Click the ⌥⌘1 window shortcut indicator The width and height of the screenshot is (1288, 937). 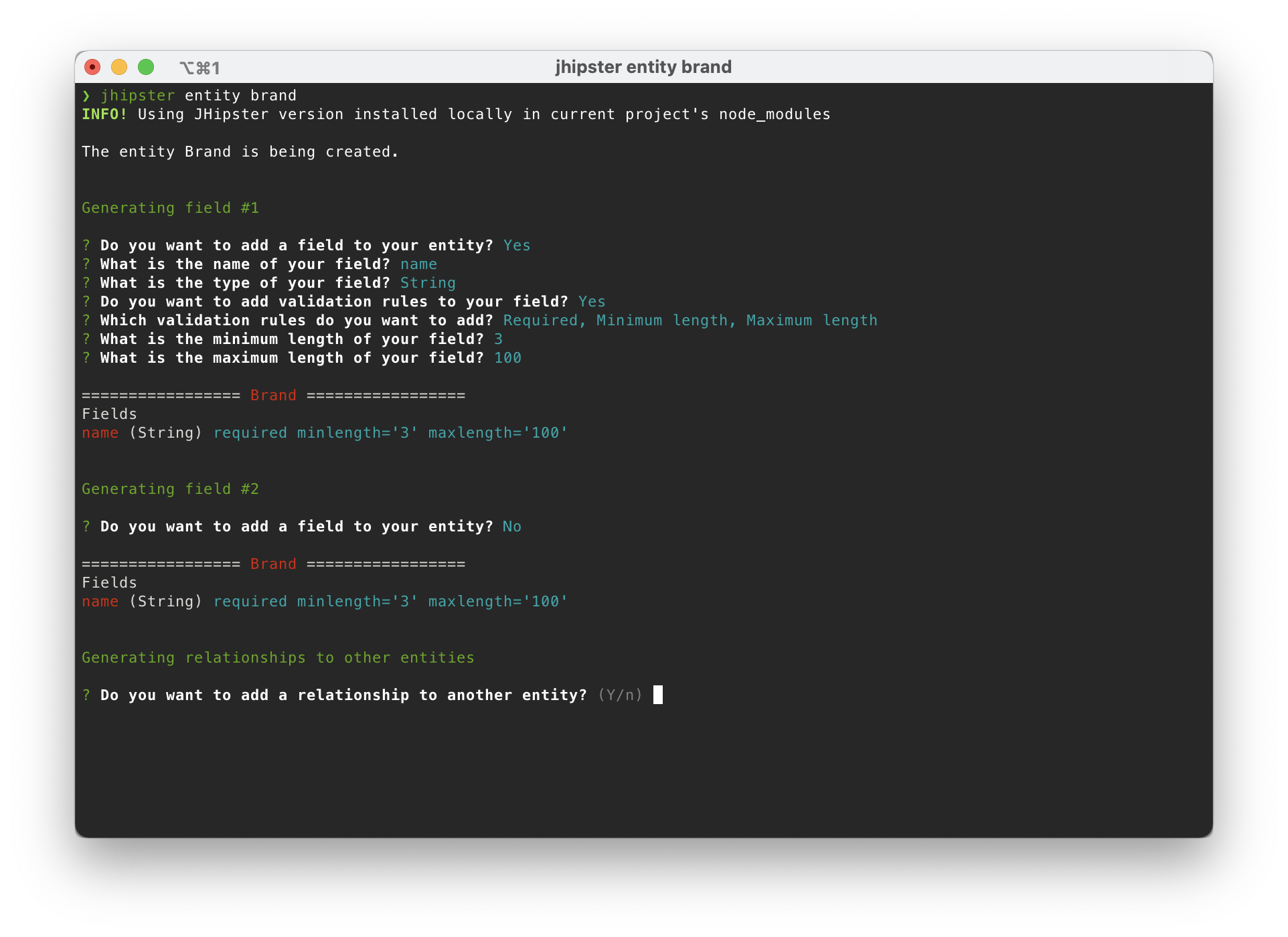(199, 68)
